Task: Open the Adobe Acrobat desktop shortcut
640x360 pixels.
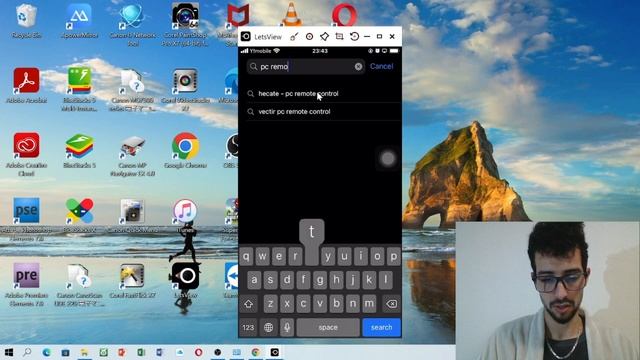Action: pyautogui.click(x=27, y=86)
